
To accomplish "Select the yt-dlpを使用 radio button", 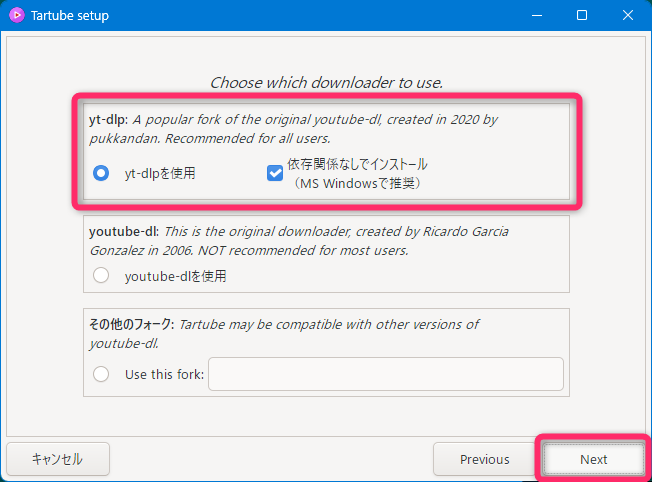I will pos(101,173).
